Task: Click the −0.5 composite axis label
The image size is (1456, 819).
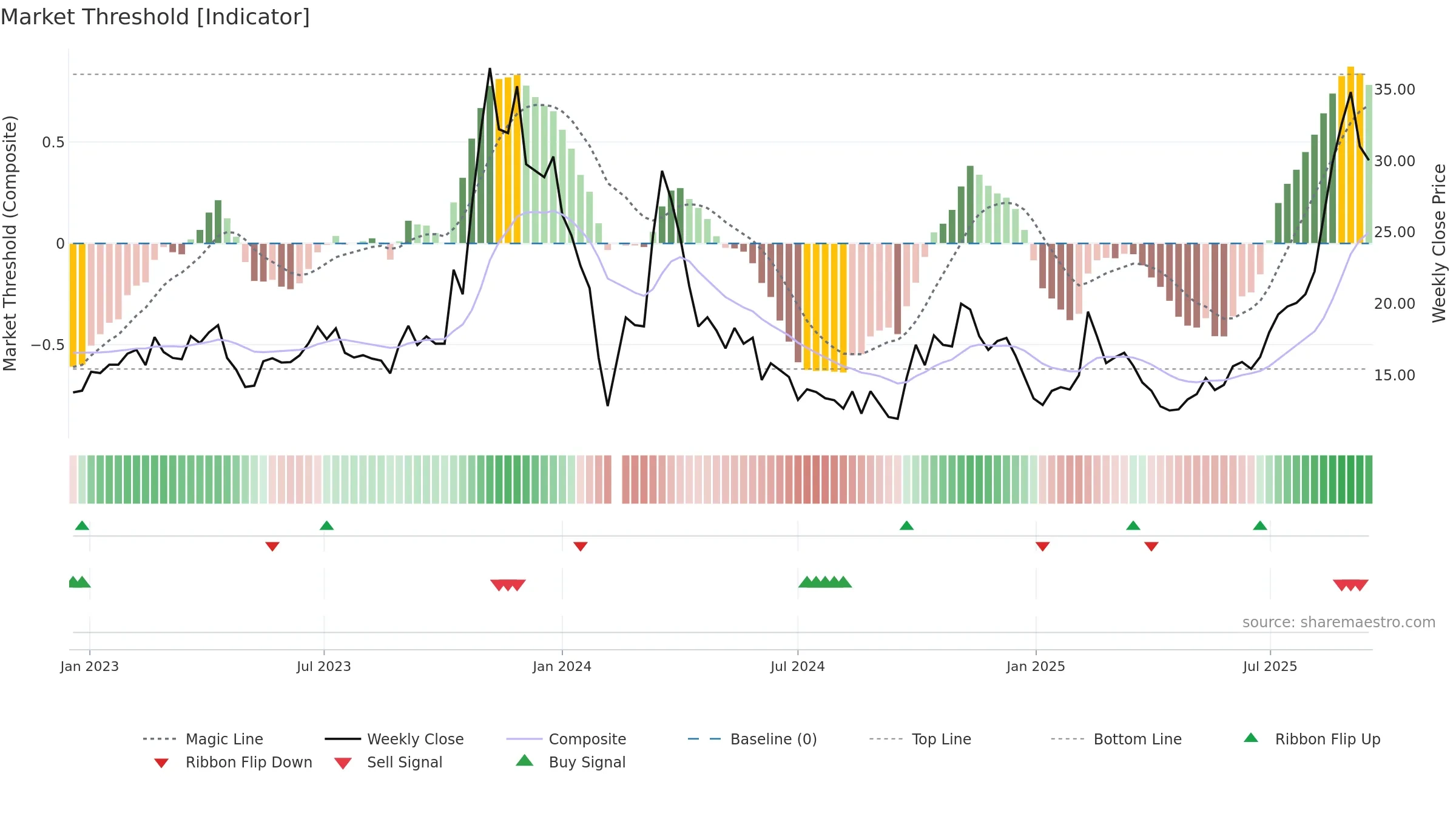Action: (x=48, y=345)
